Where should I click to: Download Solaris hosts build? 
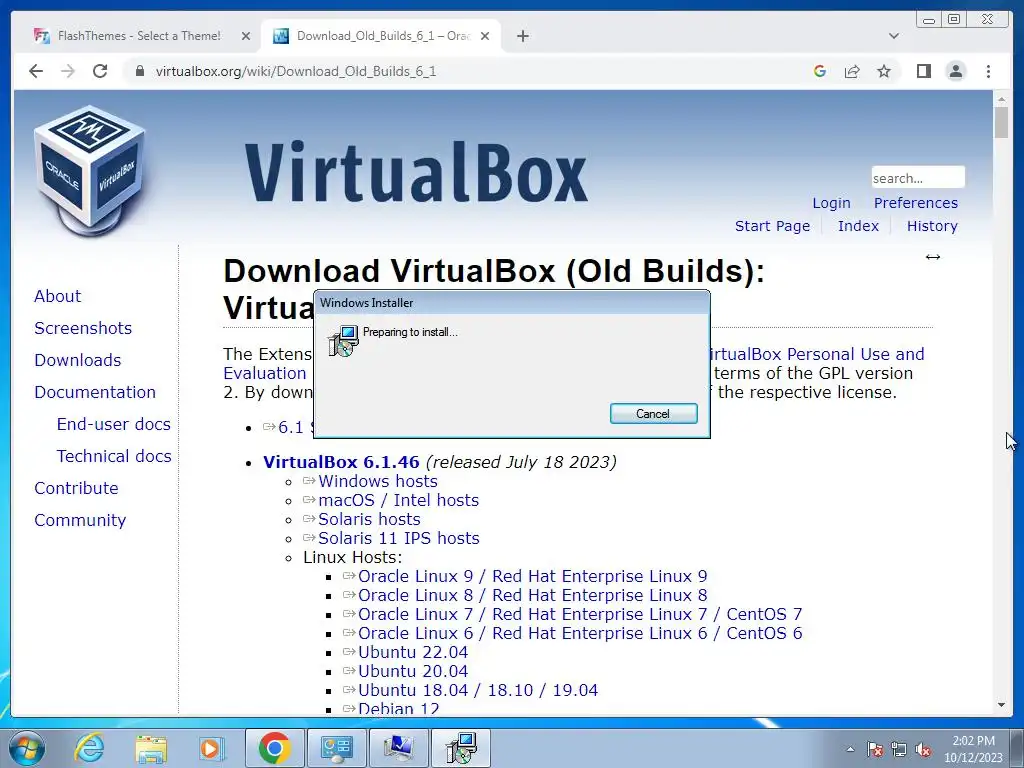369,519
